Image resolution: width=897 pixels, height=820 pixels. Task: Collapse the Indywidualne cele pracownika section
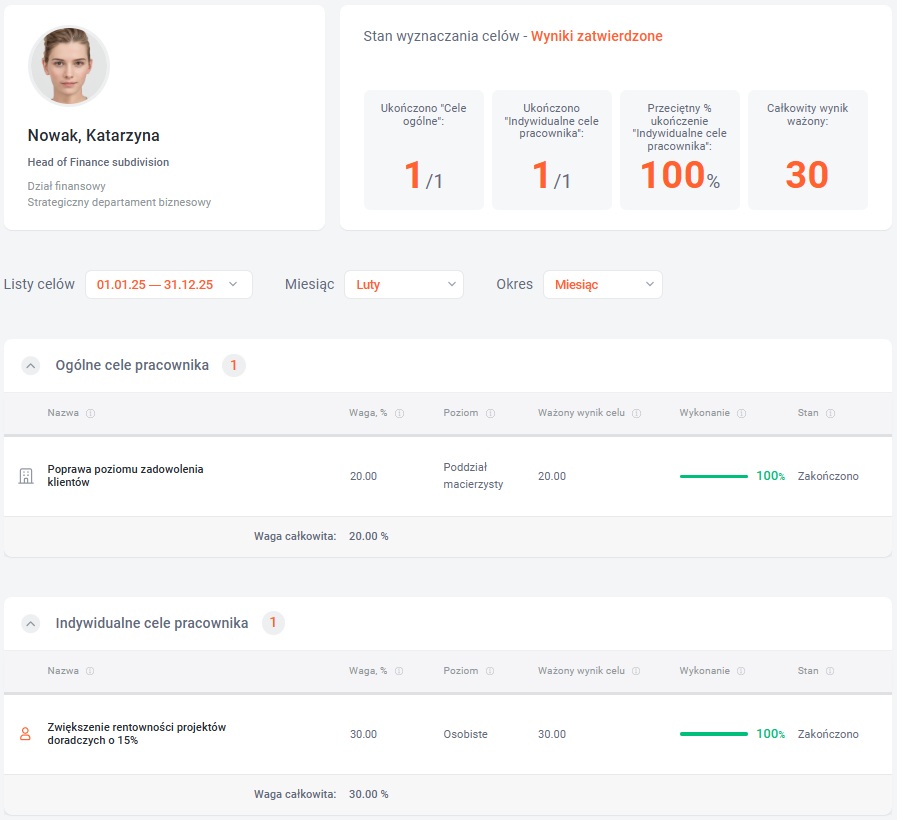click(x=31, y=624)
